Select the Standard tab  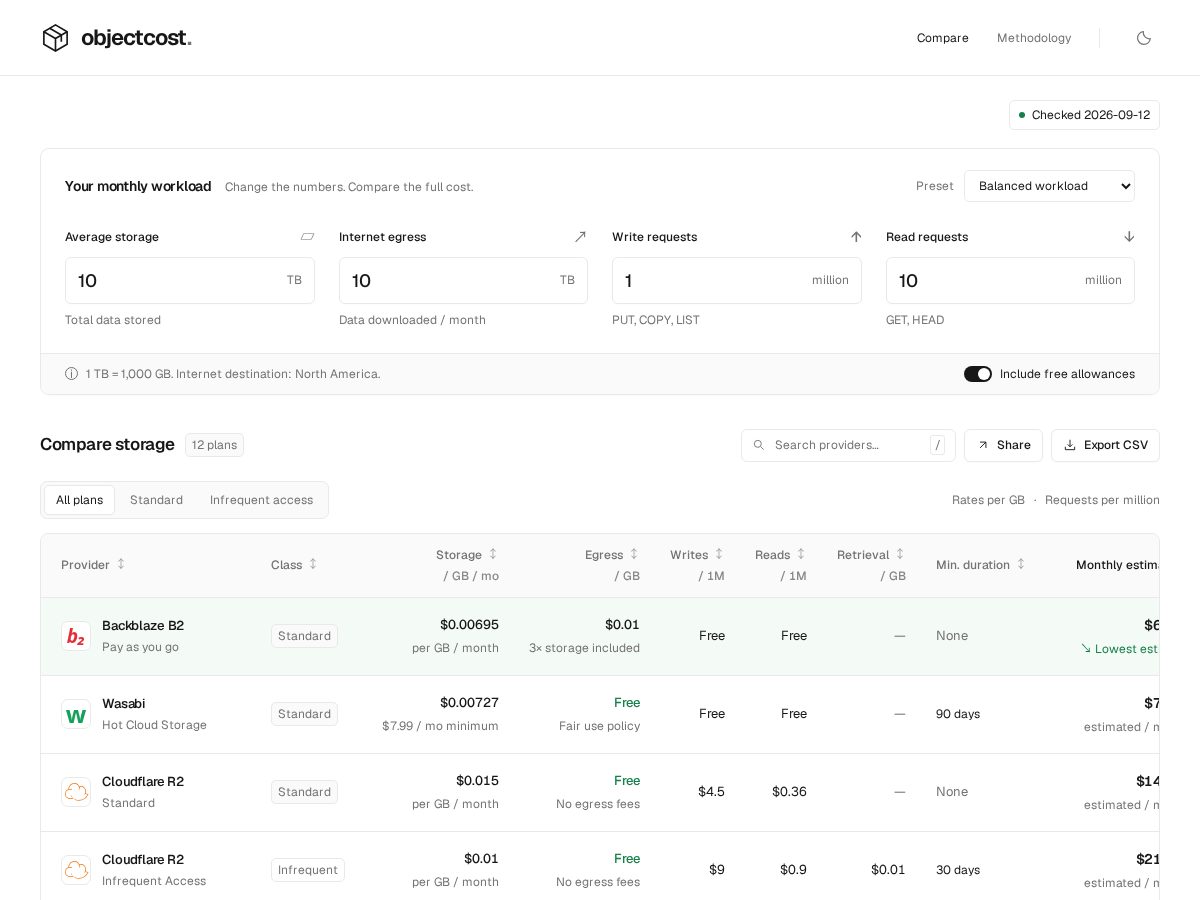(x=156, y=500)
